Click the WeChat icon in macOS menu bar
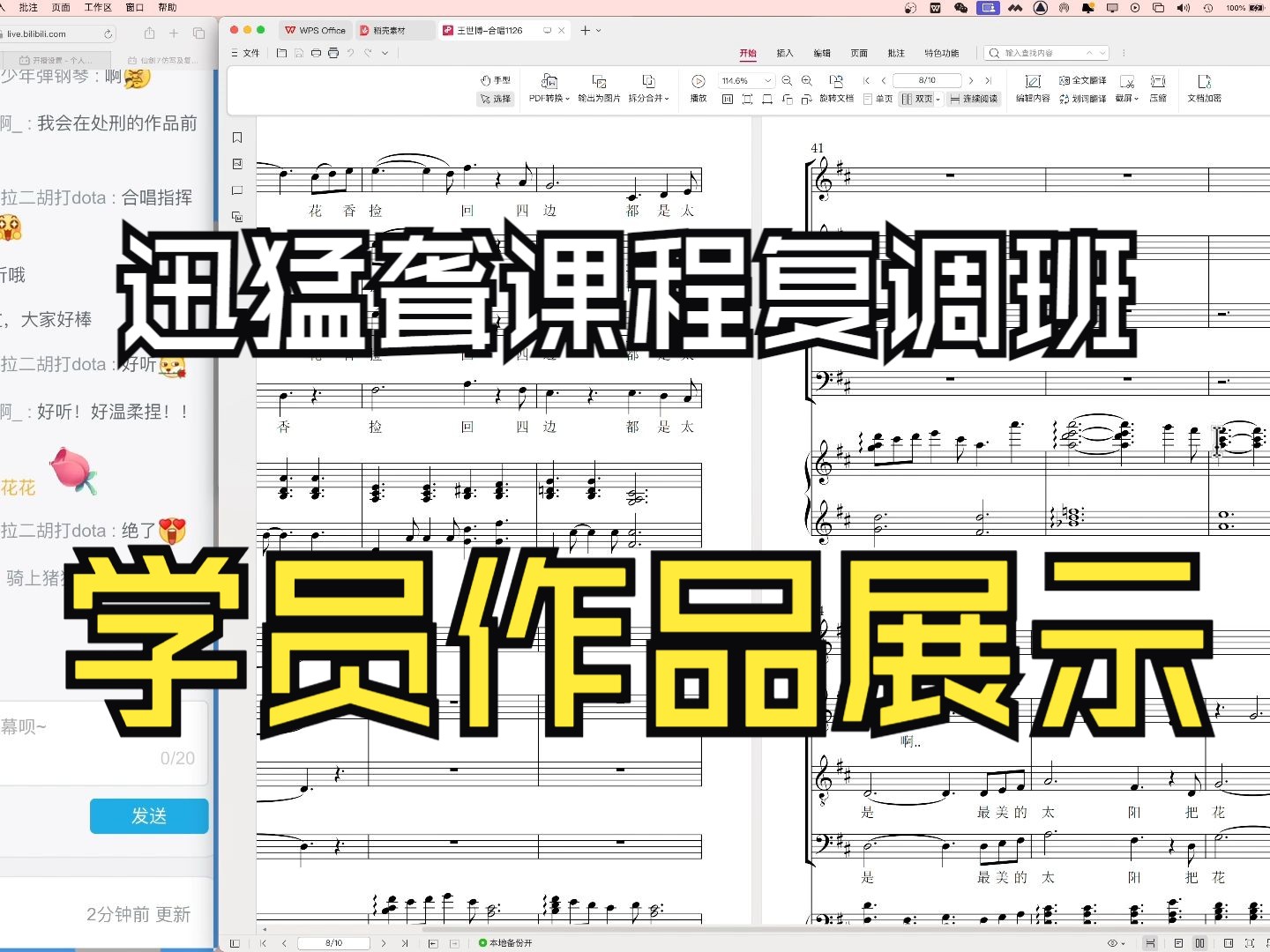Viewport: 1270px width, 952px height. click(x=960, y=7)
